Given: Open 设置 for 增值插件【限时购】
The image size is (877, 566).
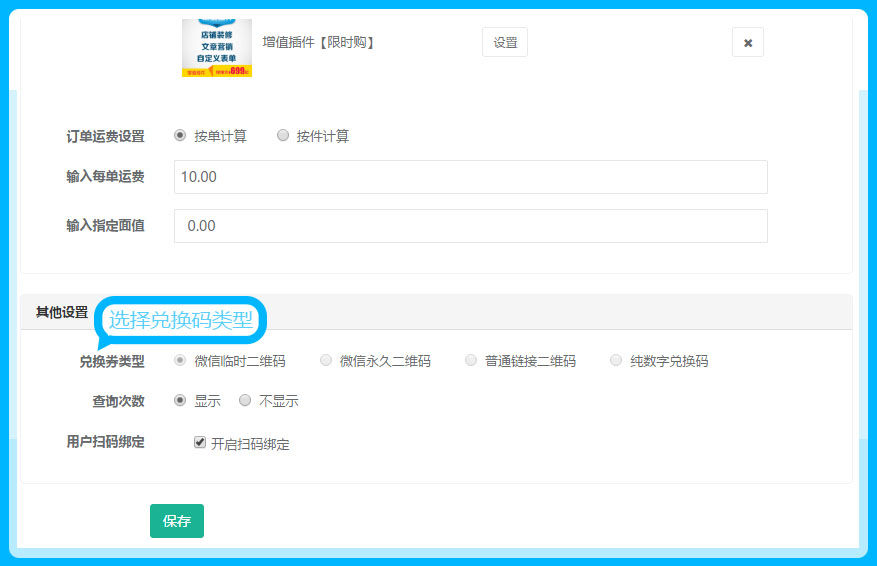Looking at the screenshot, I should pos(505,42).
